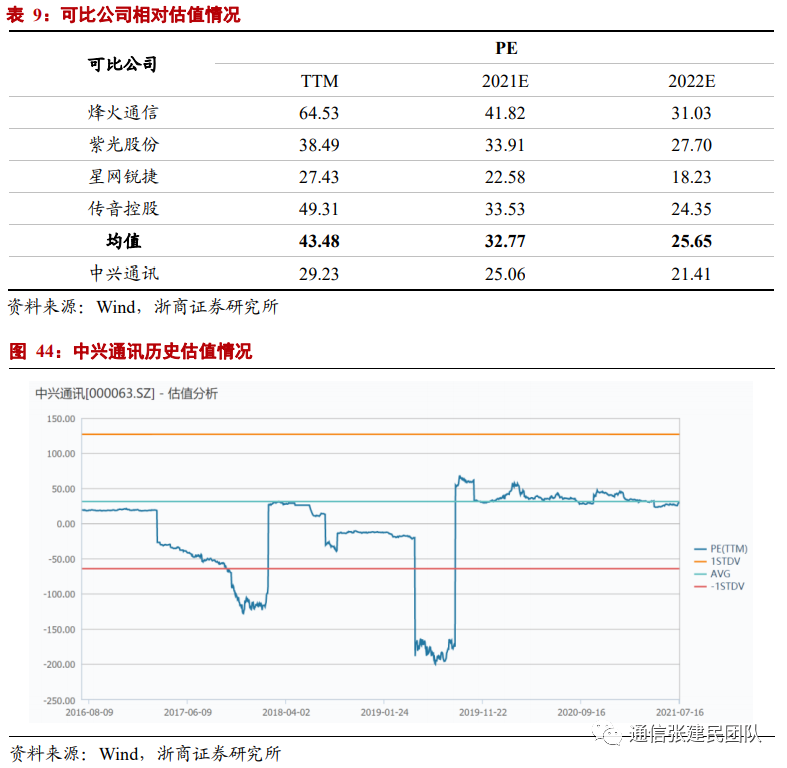Click the 2021-07-16 x-axis date
787x768 pixels.
pyautogui.click(x=680, y=712)
